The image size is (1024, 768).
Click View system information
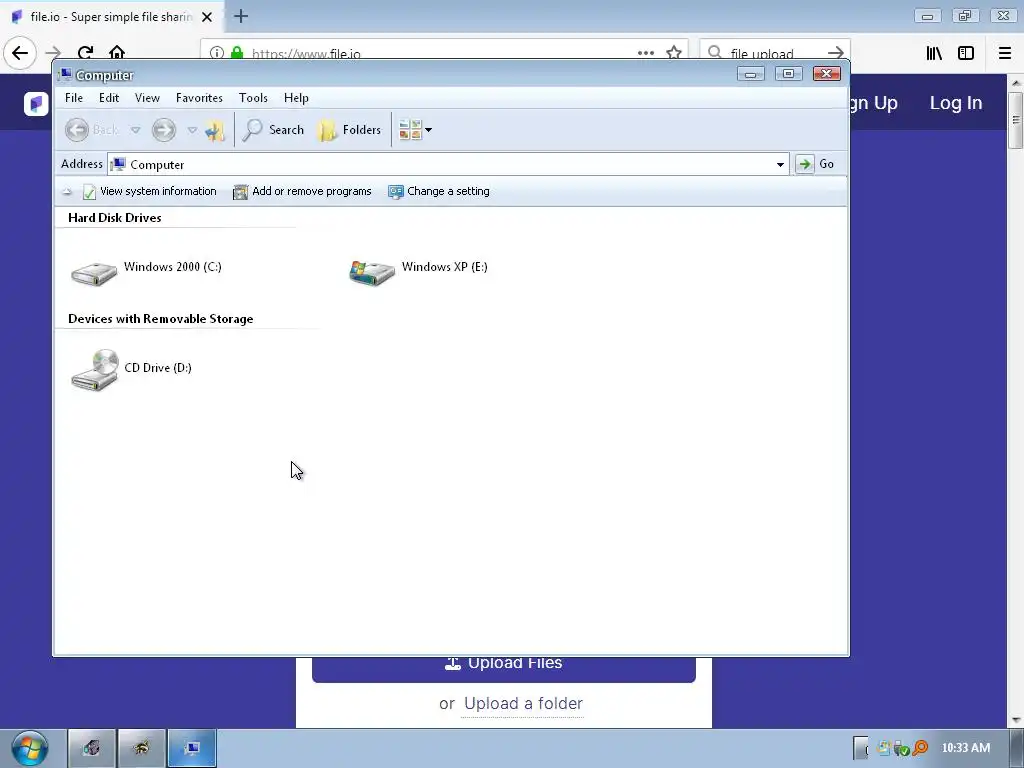tap(150, 191)
